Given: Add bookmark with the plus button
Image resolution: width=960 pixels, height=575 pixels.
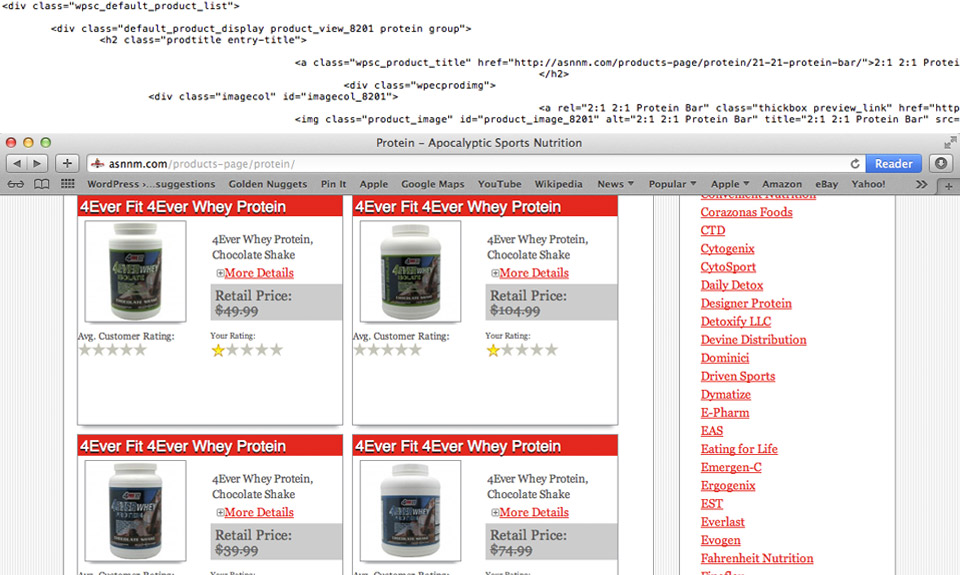Looking at the screenshot, I should pos(67,163).
